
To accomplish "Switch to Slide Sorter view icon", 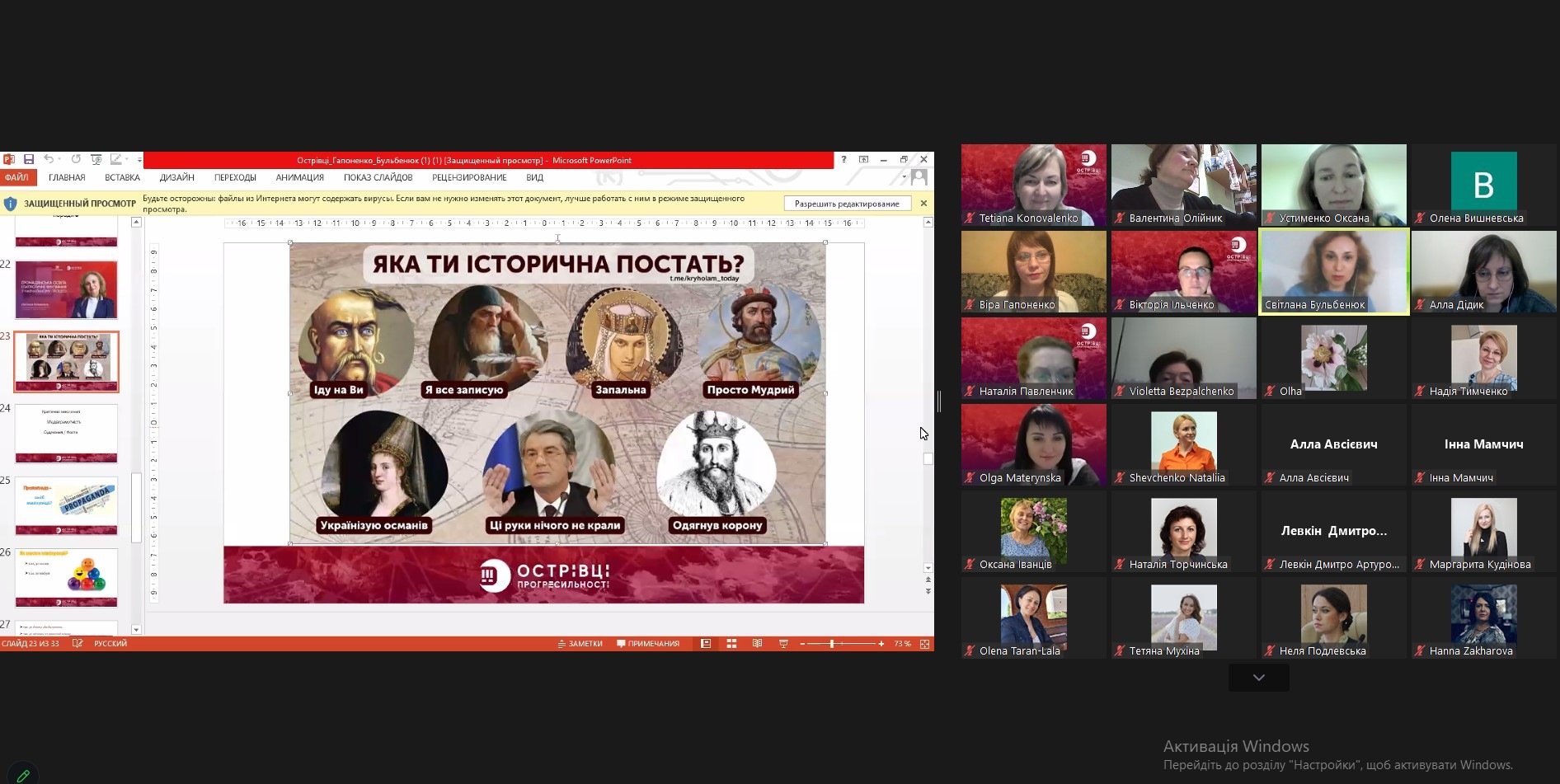I will pyautogui.click(x=731, y=644).
